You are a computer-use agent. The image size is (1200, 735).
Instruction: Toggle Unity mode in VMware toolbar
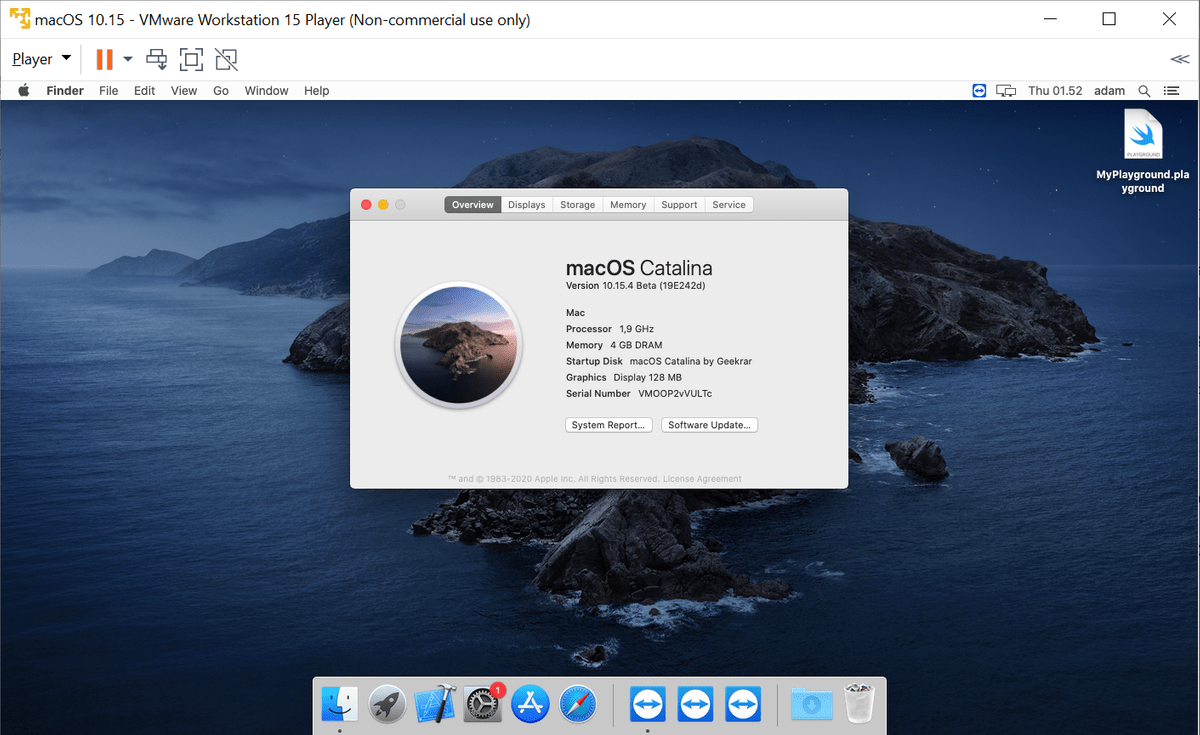226,59
